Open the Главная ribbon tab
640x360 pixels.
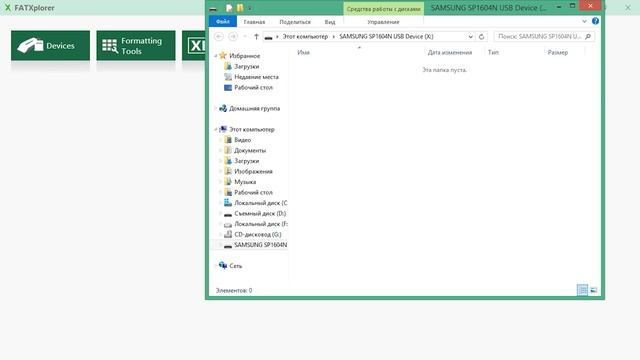[x=254, y=22]
